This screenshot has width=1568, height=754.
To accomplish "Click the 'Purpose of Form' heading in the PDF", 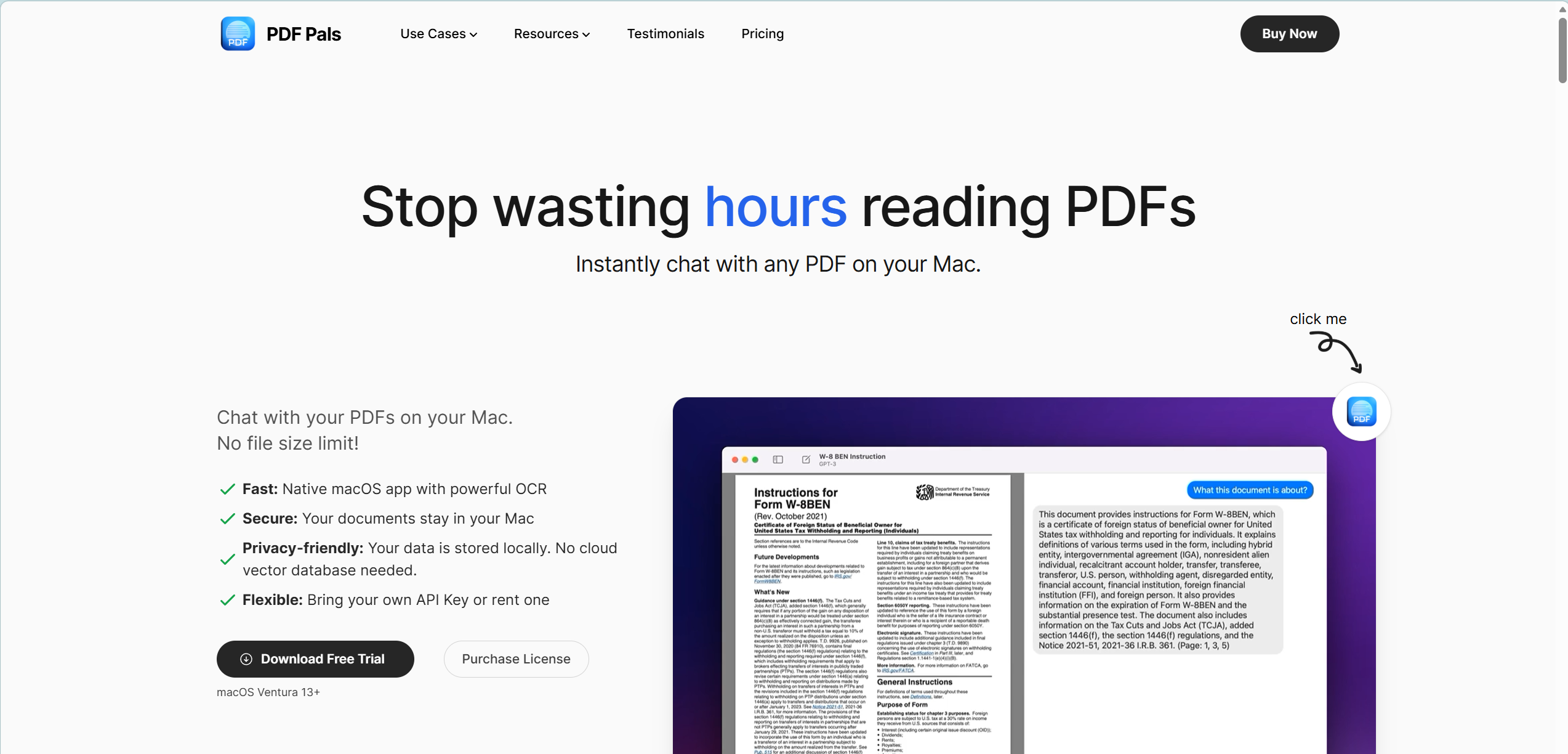I will (x=902, y=705).
